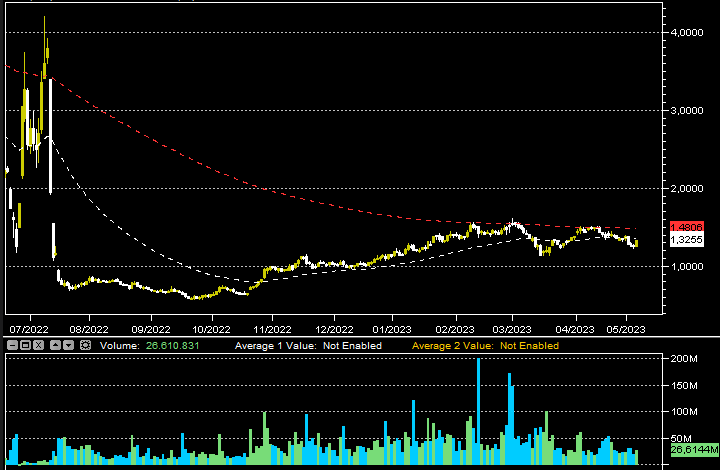Click the white 1,3255 last price tag

tap(686, 240)
